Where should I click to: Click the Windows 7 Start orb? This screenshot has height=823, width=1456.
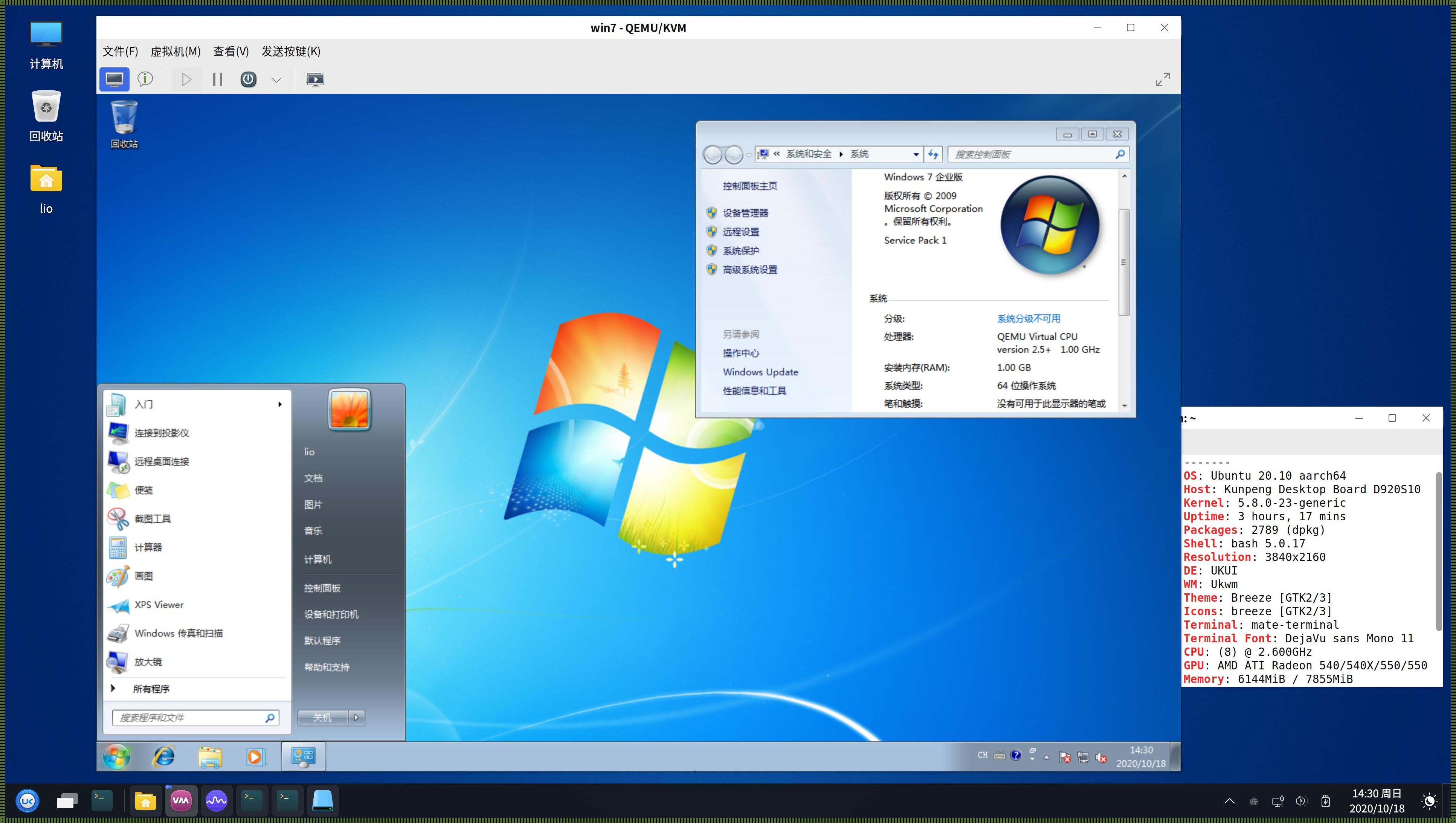[117, 756]
